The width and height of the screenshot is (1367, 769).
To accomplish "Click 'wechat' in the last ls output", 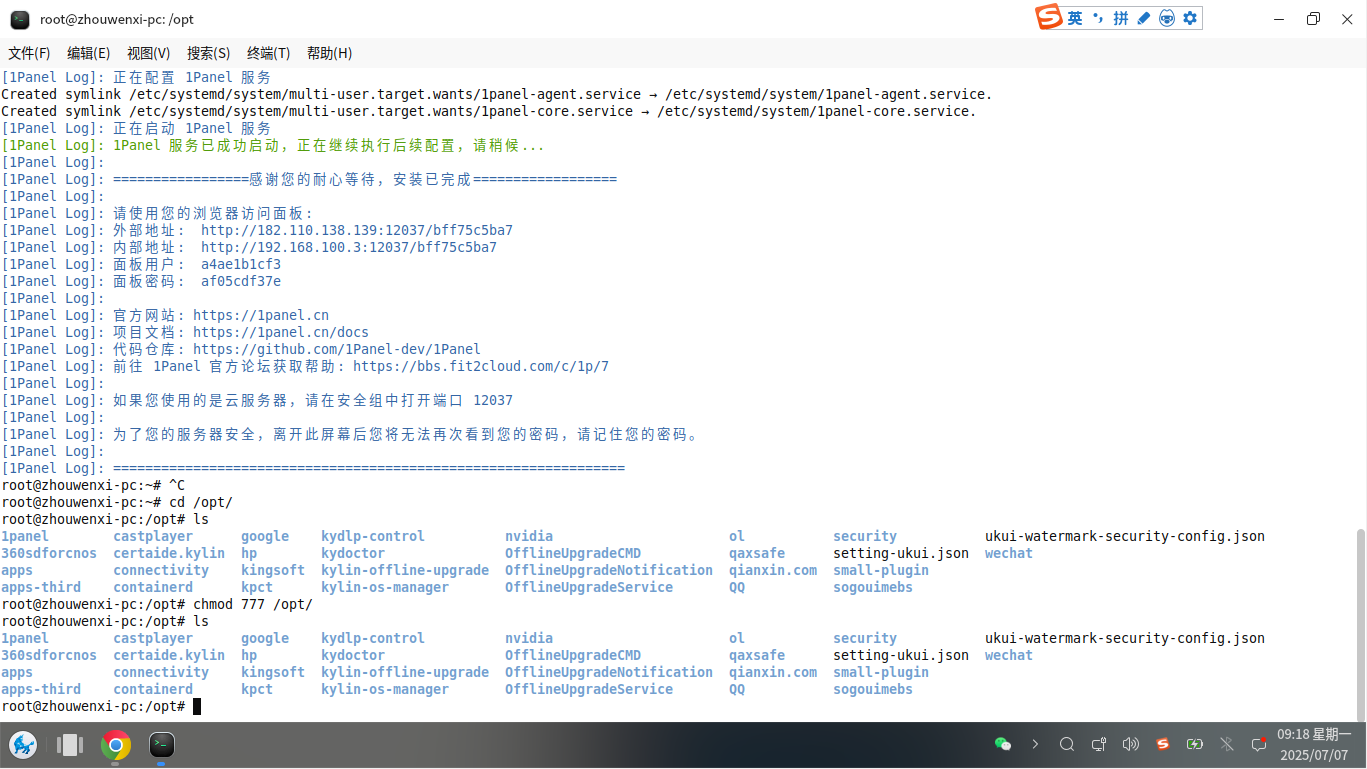I will point(1009,655).
